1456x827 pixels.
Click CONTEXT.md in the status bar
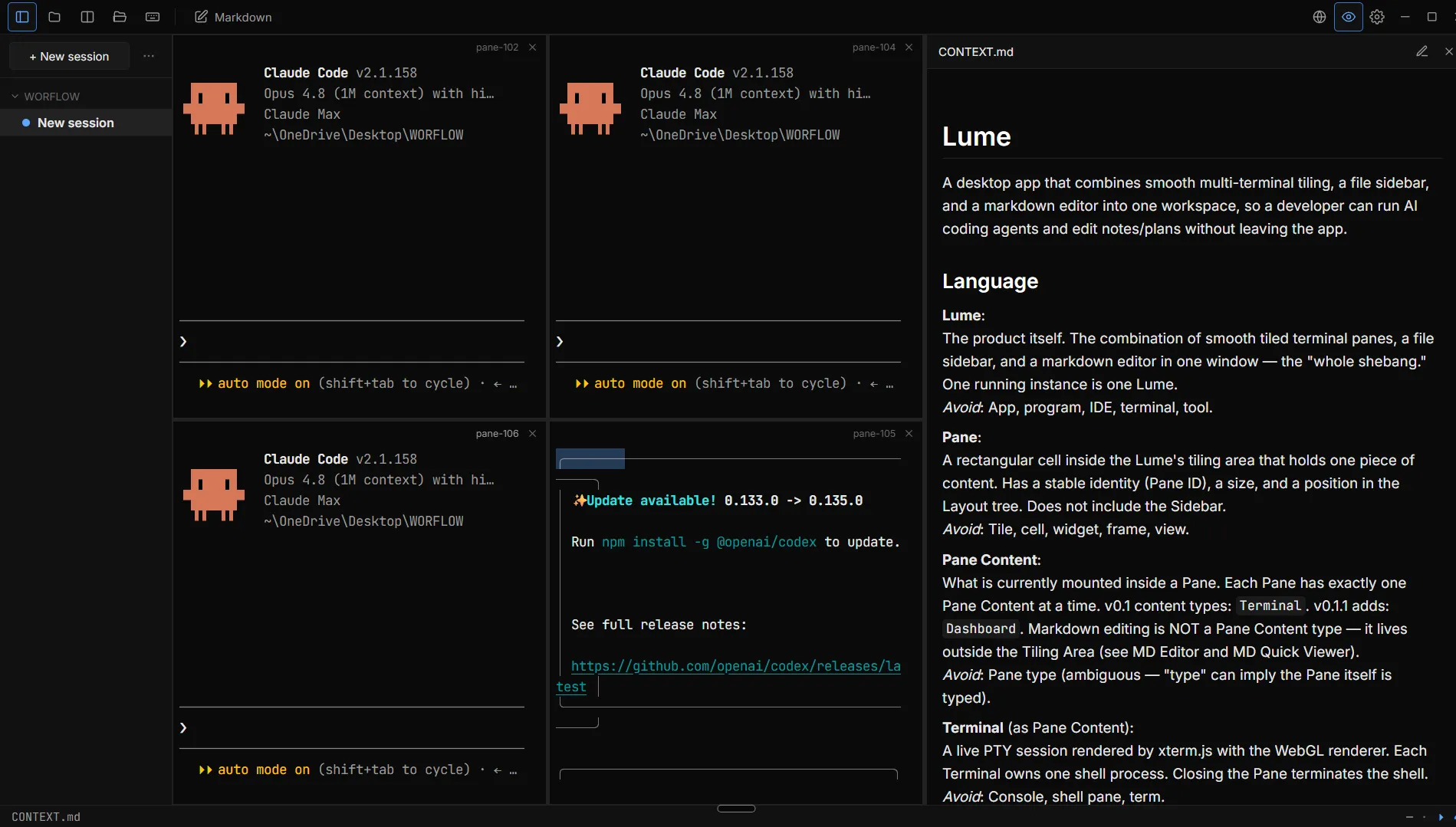pos(46,817)
